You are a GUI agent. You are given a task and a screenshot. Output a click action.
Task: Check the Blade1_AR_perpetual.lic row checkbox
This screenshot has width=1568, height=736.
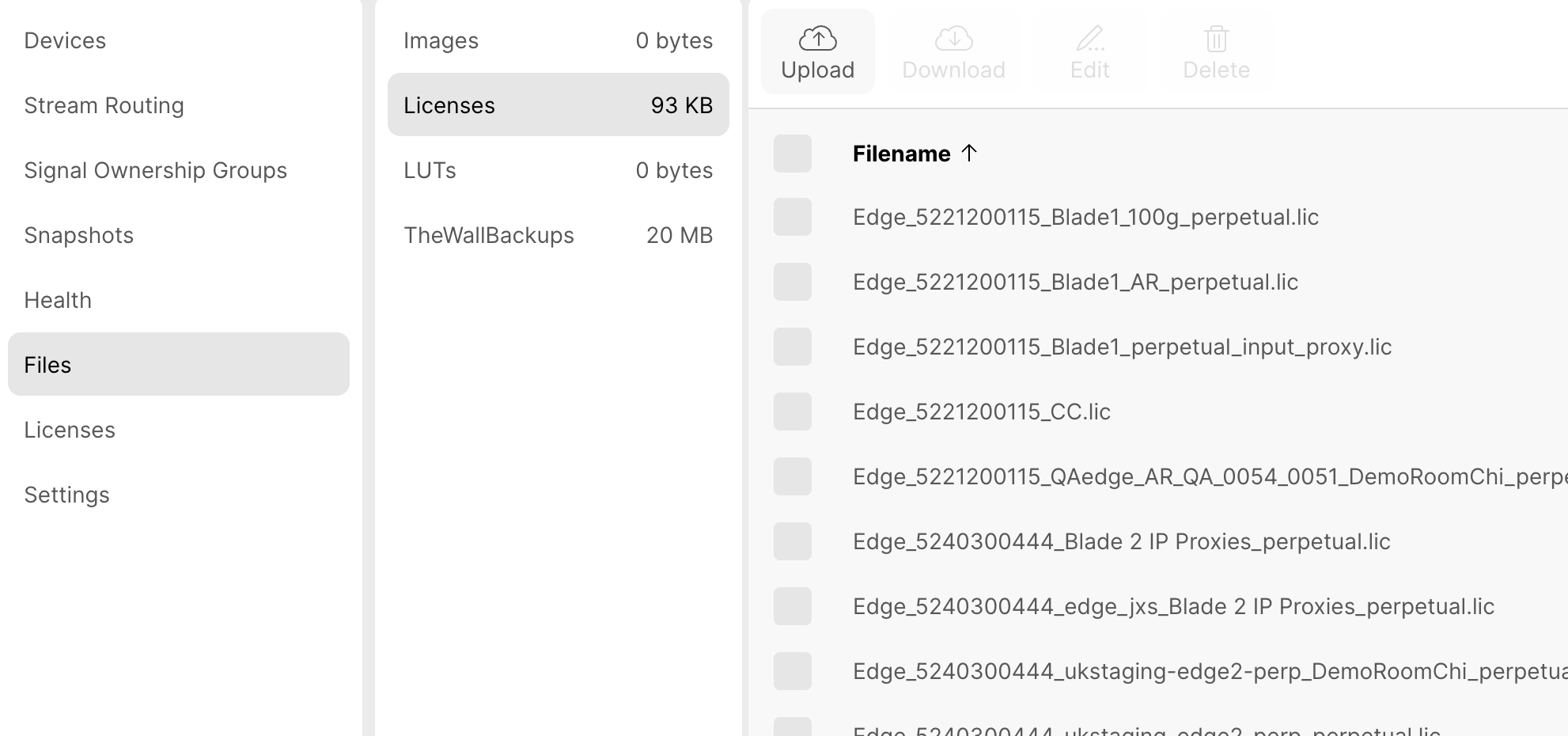[x=793, y=282]
